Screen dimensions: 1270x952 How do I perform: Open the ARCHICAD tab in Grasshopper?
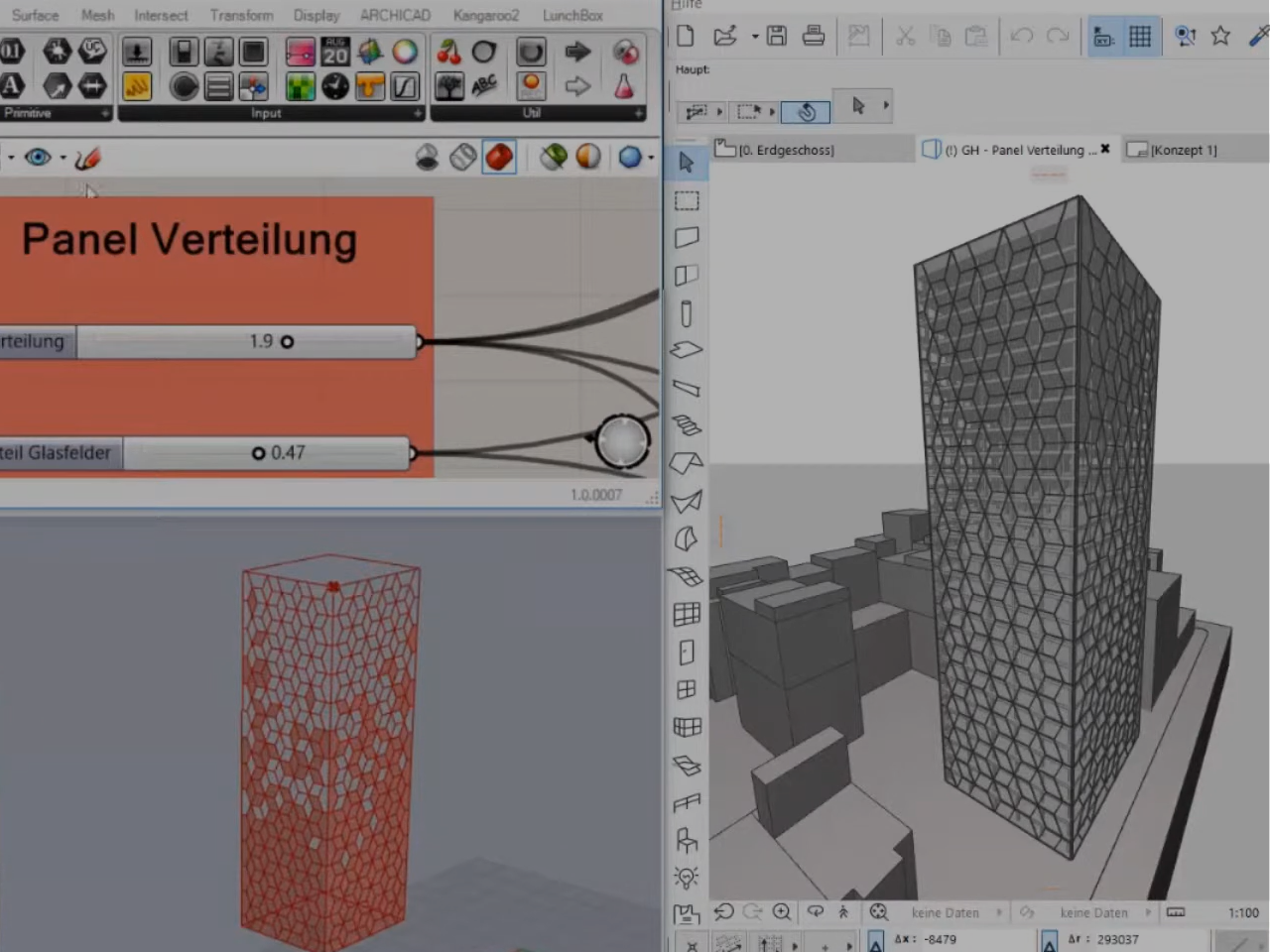click(395, 15)
